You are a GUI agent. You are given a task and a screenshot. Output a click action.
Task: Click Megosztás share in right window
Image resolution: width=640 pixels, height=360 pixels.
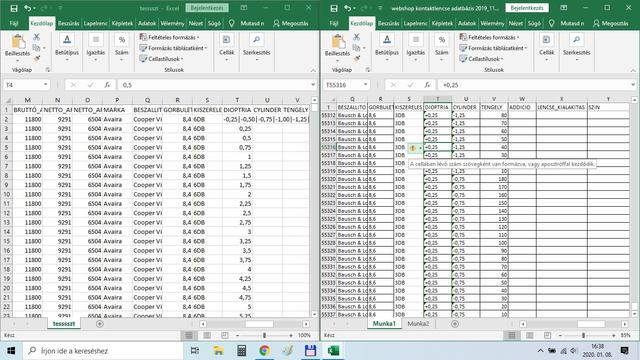coord(611,24)
